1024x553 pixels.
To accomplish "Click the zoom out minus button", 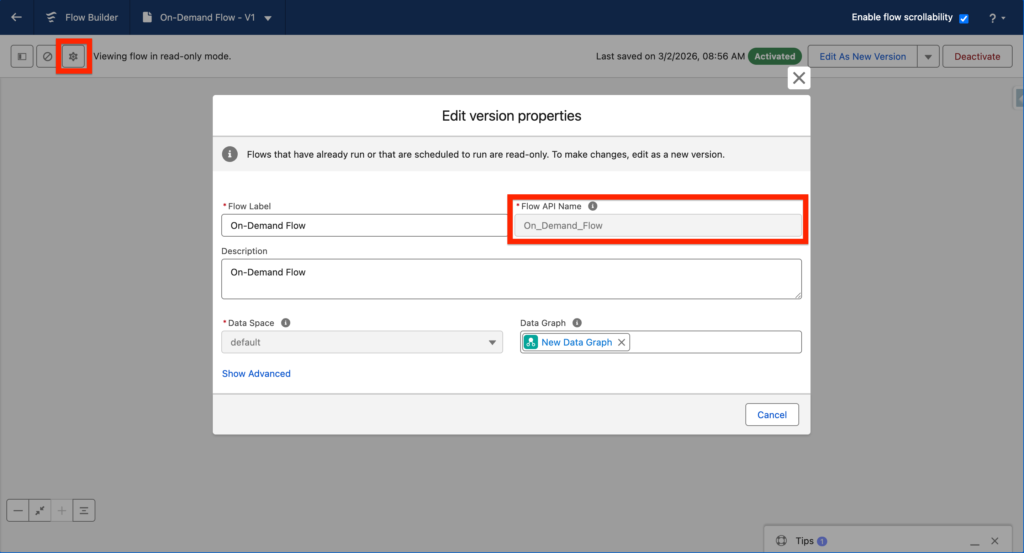I will pos(18,511).
